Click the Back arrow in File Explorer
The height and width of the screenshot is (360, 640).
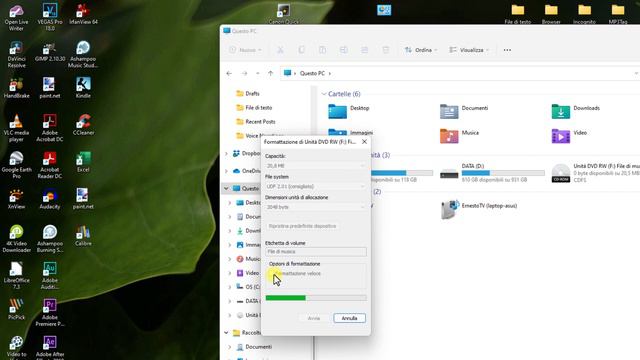pyautogui.click(x=229, y=73)
